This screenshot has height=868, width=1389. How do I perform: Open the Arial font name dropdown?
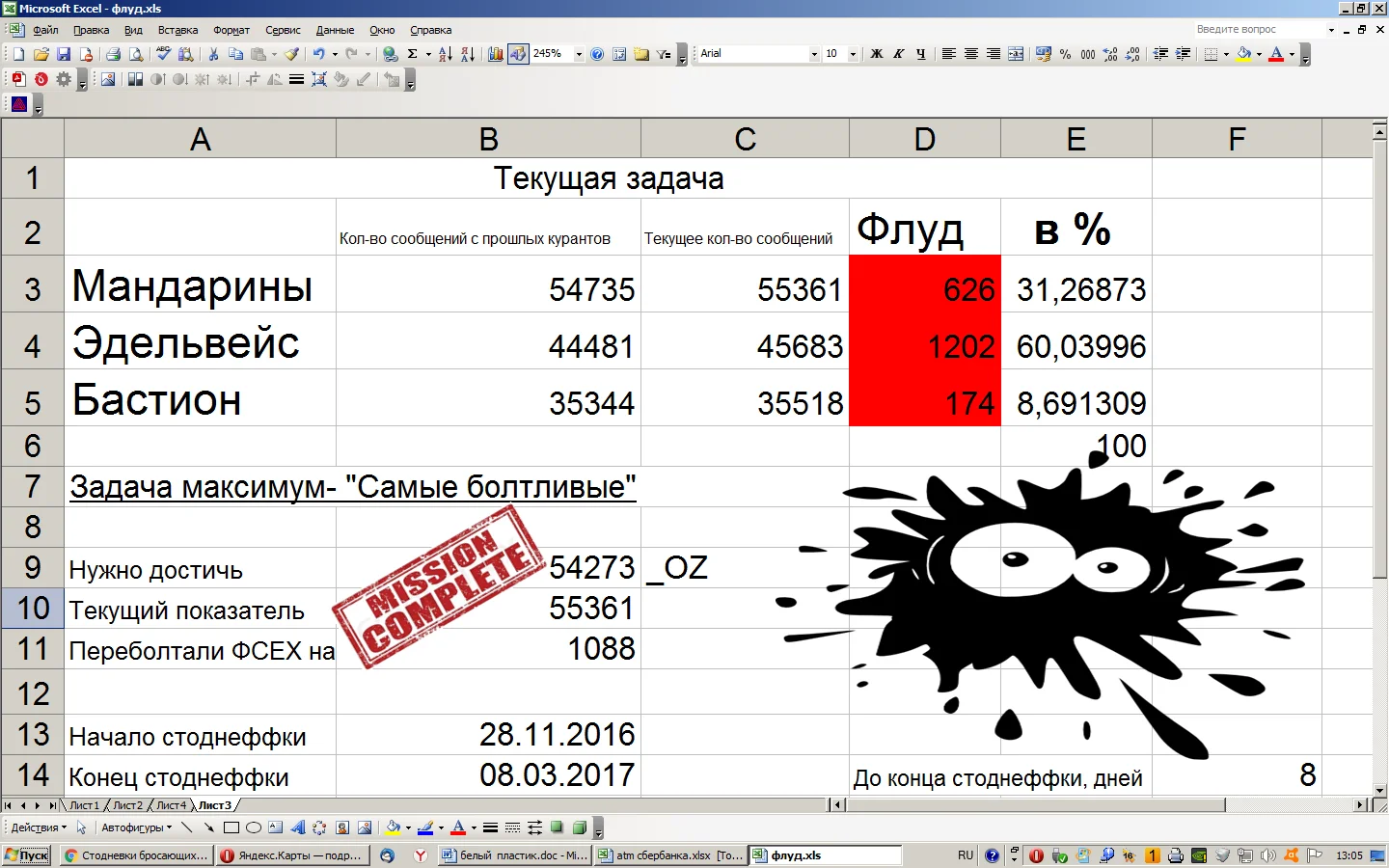814,54
